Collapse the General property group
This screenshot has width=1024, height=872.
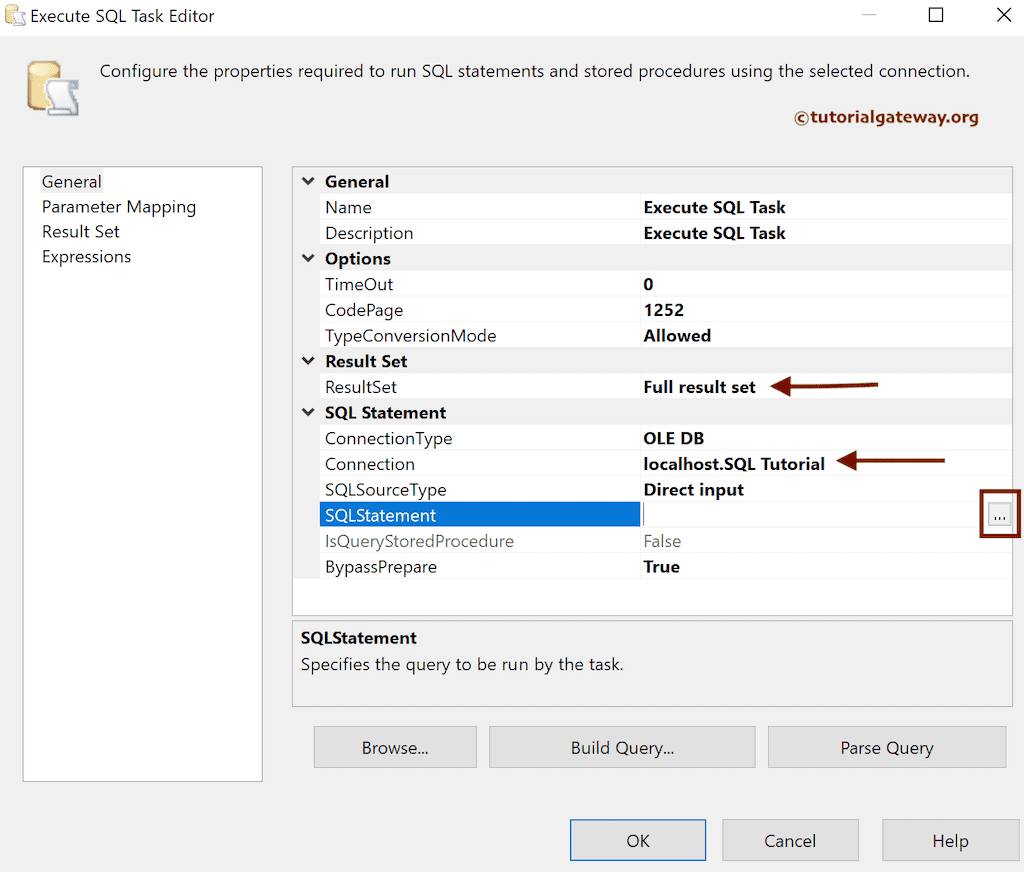pyautogui.click(x=308, y=181)
